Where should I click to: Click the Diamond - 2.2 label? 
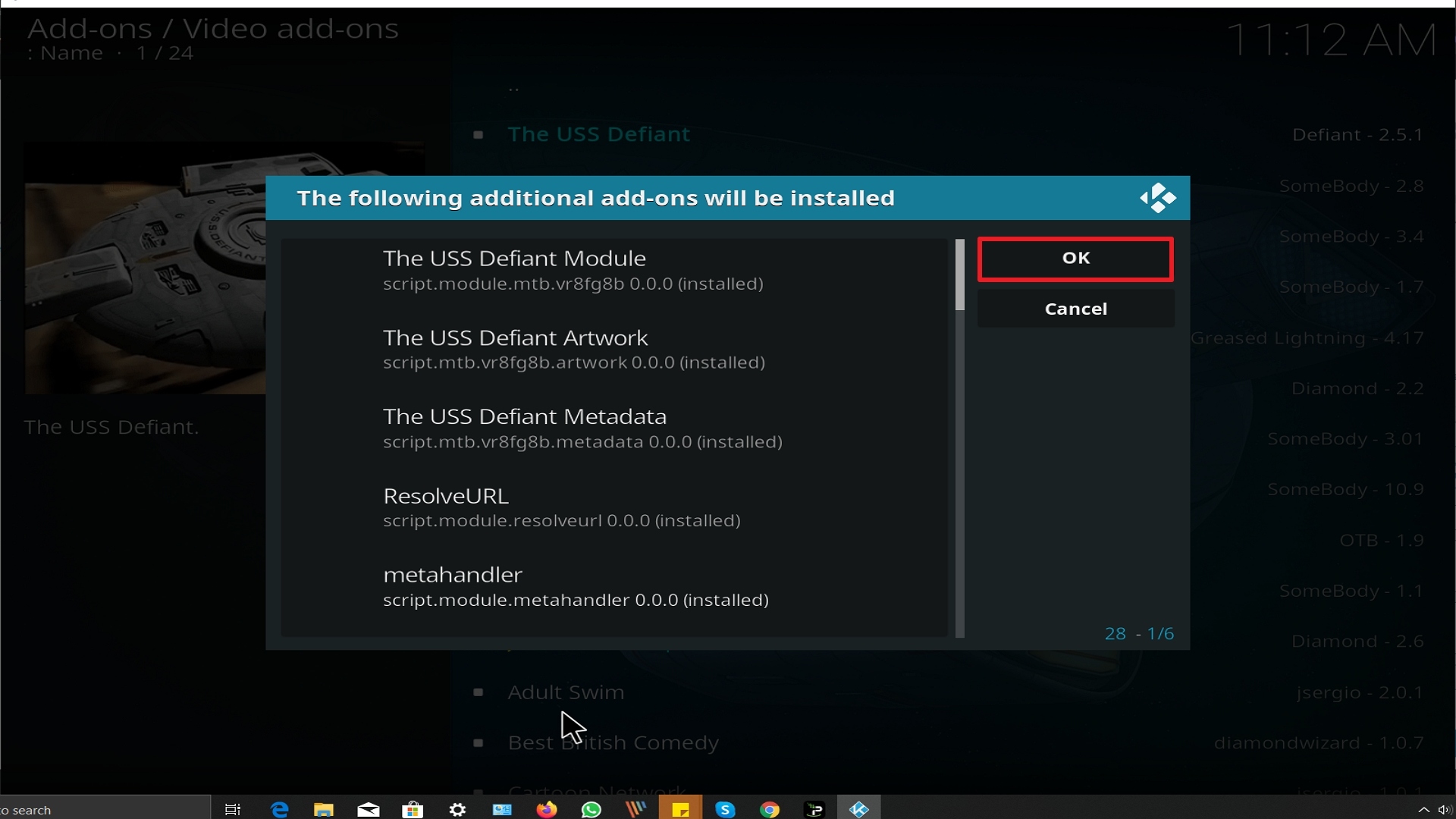point(1357,389)
